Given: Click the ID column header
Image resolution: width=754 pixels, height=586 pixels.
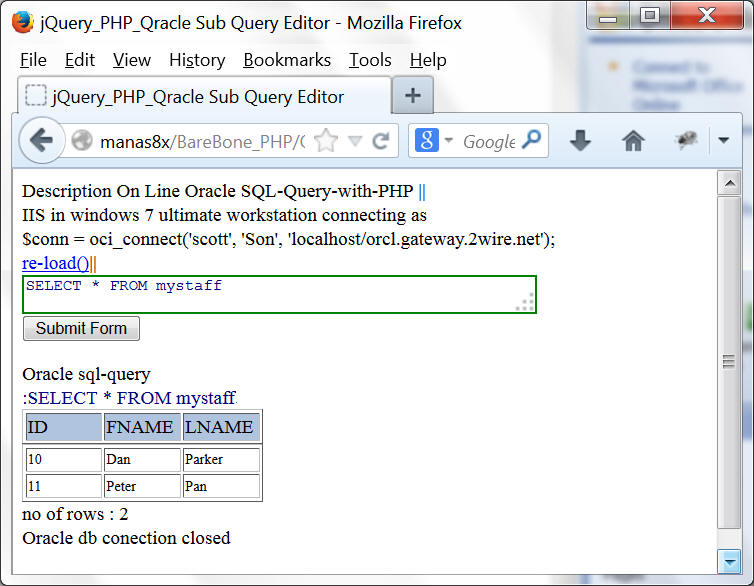Looking at the screenshot, I should click(63, 427).
